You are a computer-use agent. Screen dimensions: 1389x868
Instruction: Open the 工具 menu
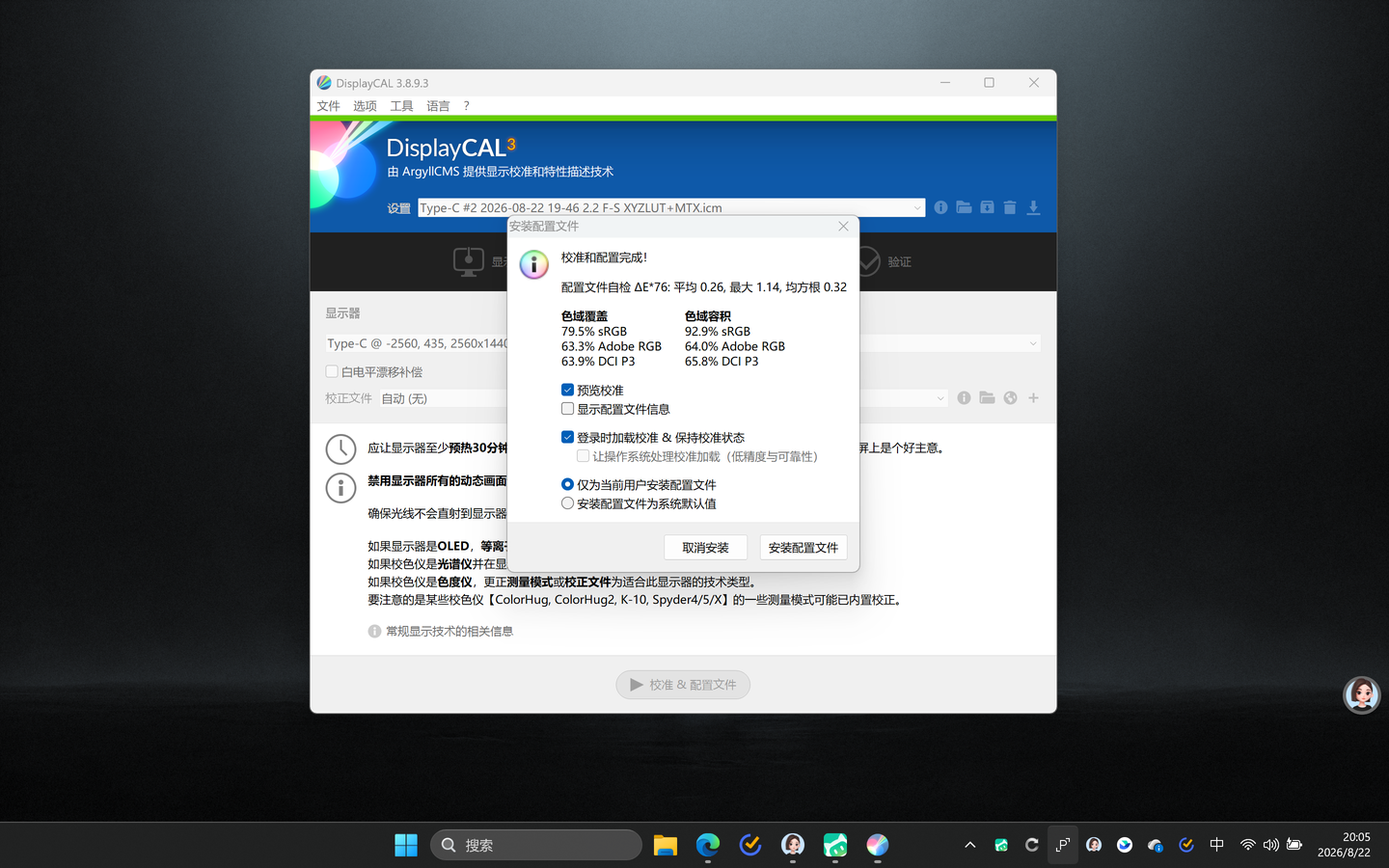tap(401, 106)
